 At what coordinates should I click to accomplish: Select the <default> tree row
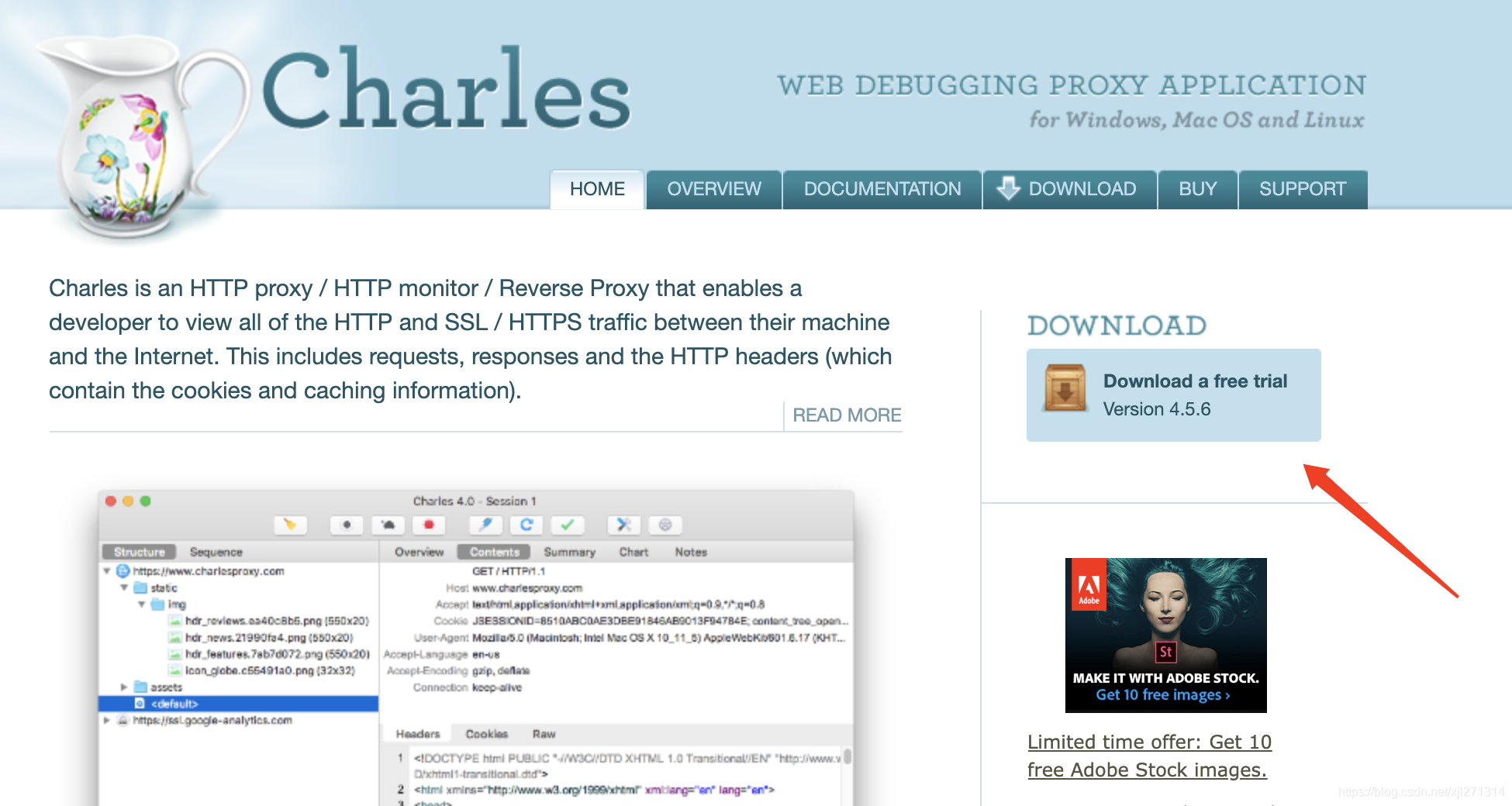pyautogui.click(x=238, y=704)
